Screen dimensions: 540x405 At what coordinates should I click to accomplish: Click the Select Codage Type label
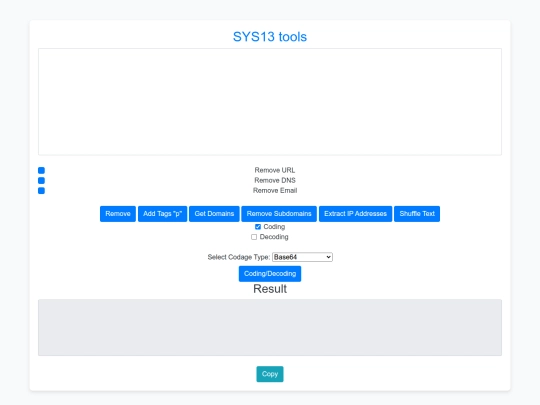coord(239,257)
